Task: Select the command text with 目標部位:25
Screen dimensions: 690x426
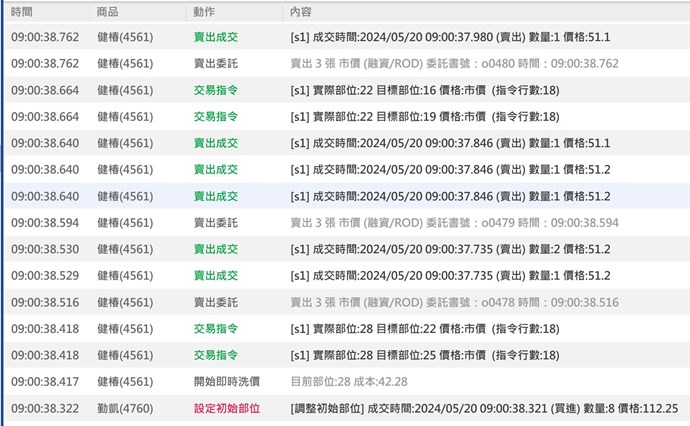Action: click(x=425, y=355)
